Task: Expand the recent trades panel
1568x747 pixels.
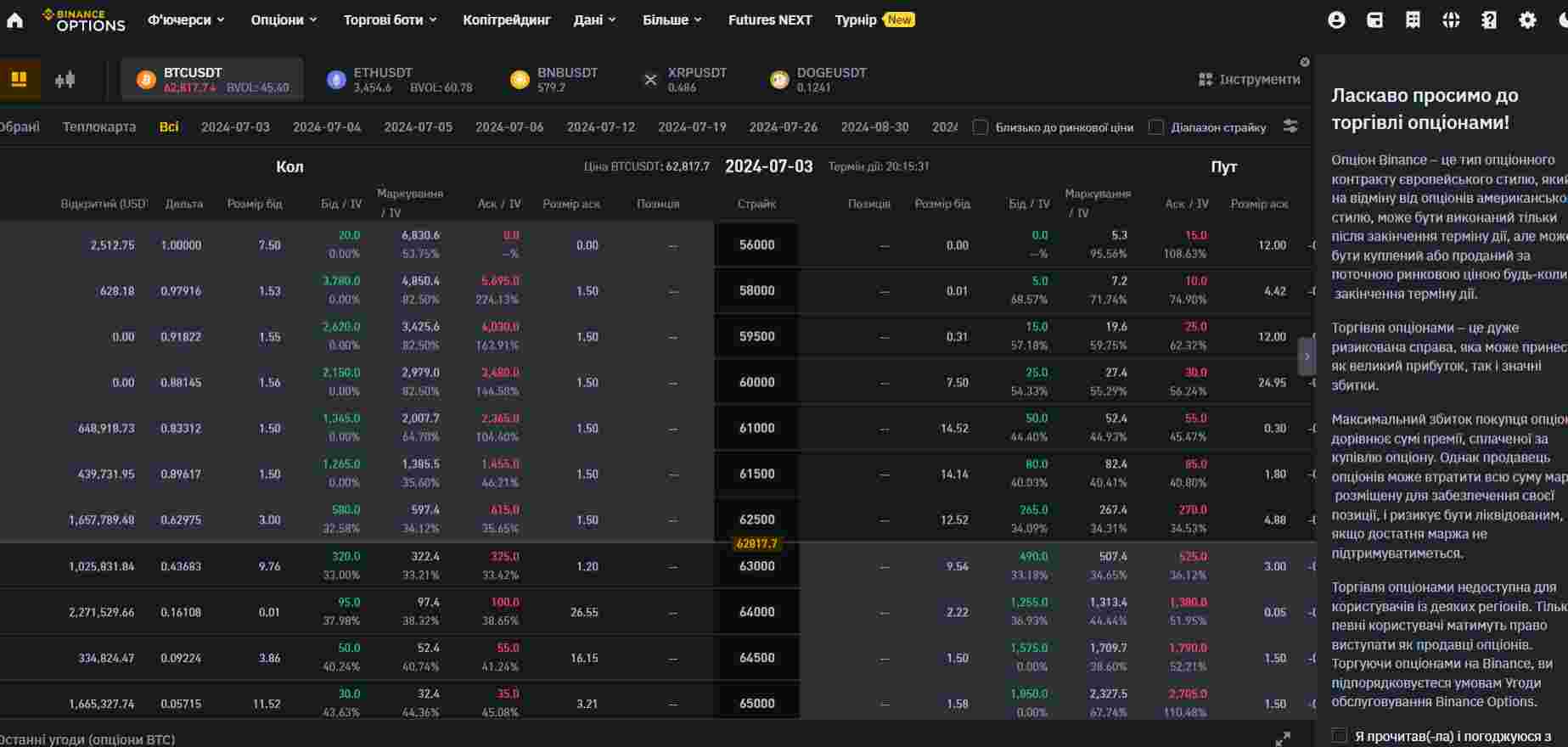Action: point(1283,739)
